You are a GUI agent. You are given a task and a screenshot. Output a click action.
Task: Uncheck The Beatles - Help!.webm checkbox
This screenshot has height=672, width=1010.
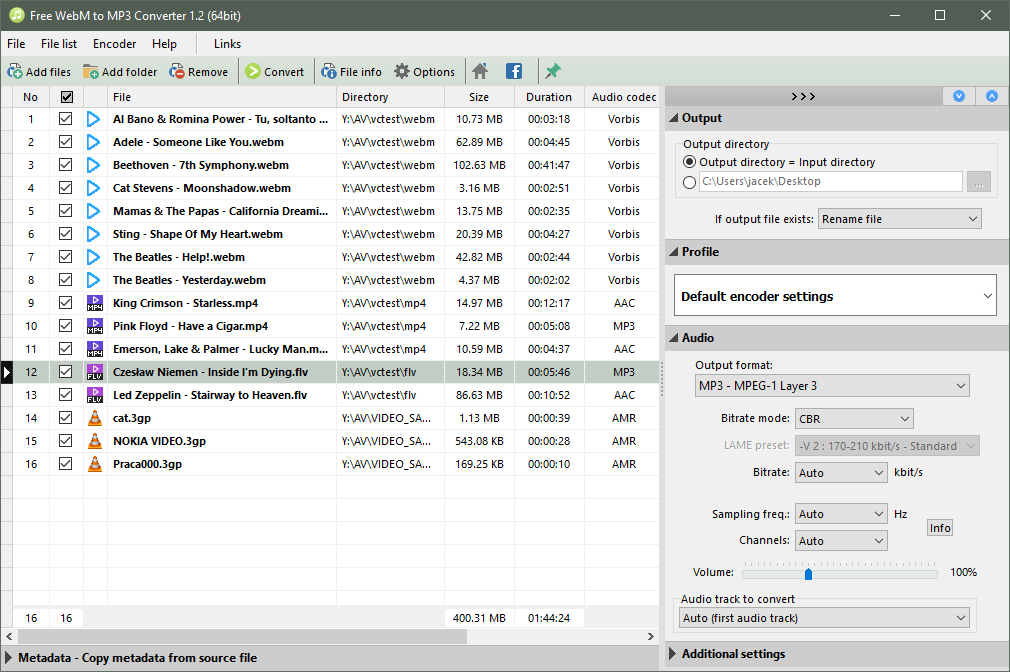65,256
